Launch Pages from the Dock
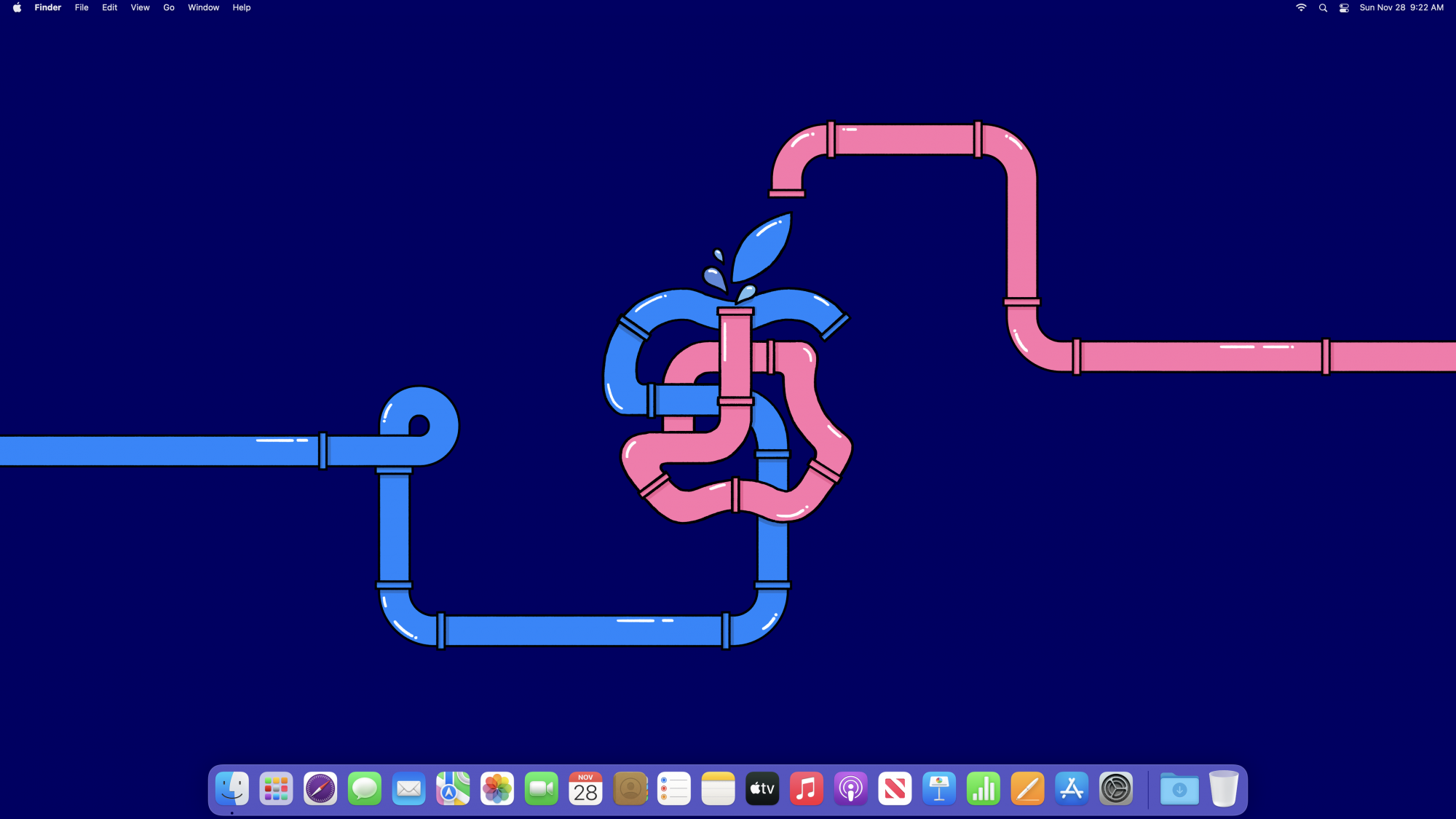The height and width of the screenshot is (819, 1456). pyautogui.click(x=1027, y=789)
